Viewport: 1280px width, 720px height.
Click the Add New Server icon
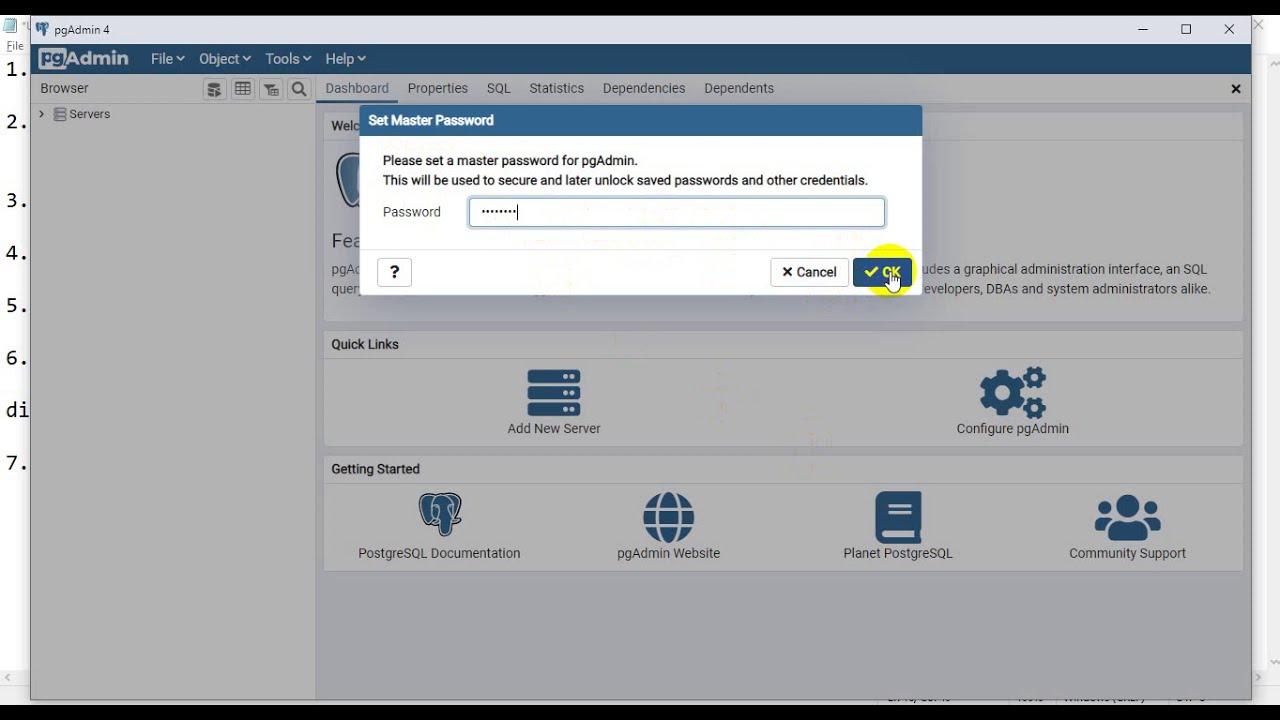coord(554,393)
